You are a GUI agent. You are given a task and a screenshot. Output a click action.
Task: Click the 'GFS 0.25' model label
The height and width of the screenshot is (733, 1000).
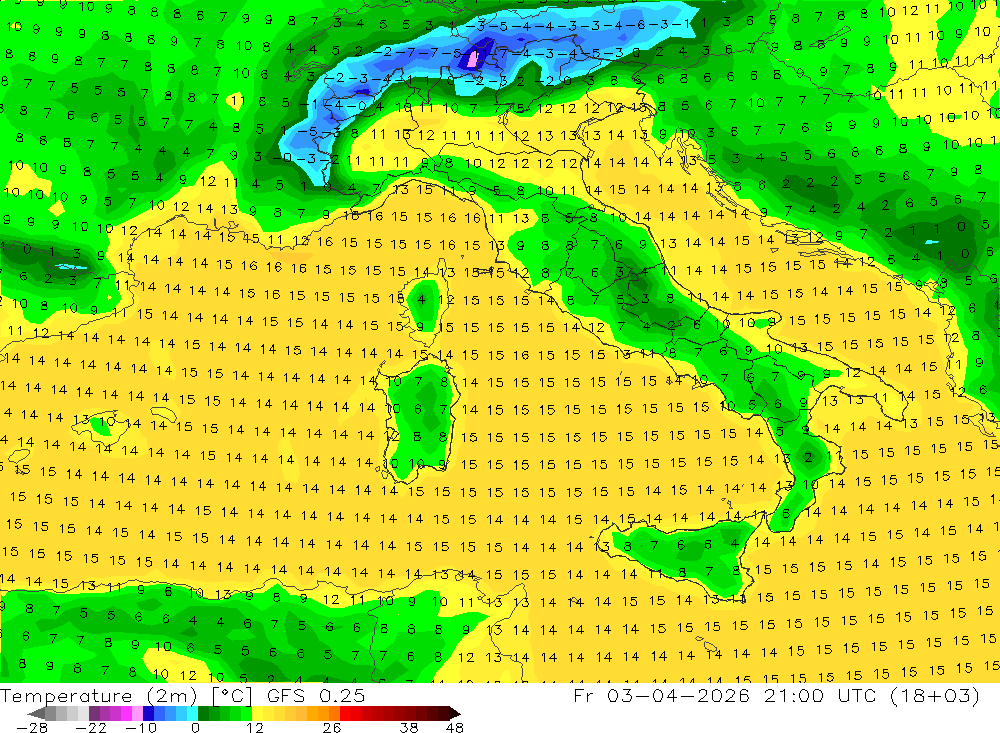[316, 695]
